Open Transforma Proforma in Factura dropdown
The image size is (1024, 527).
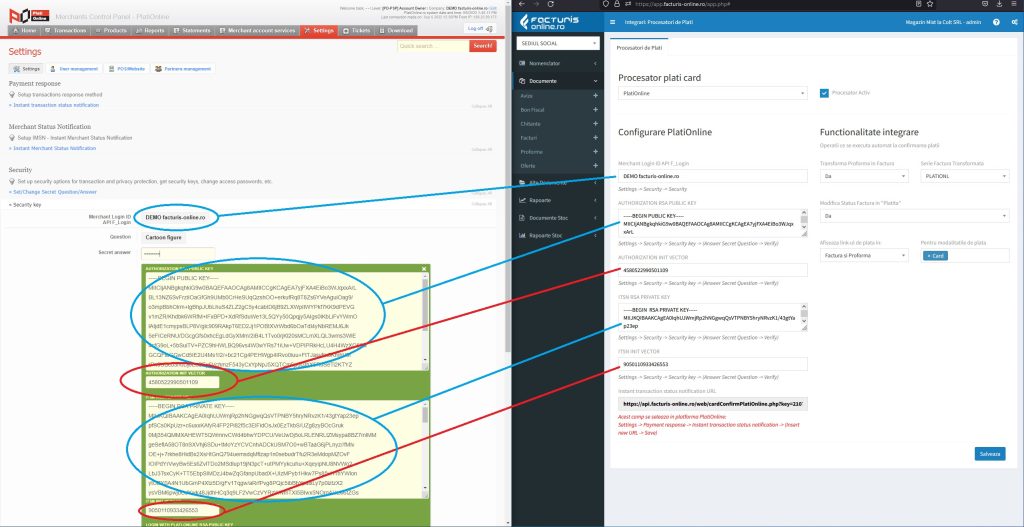point(864,176)
